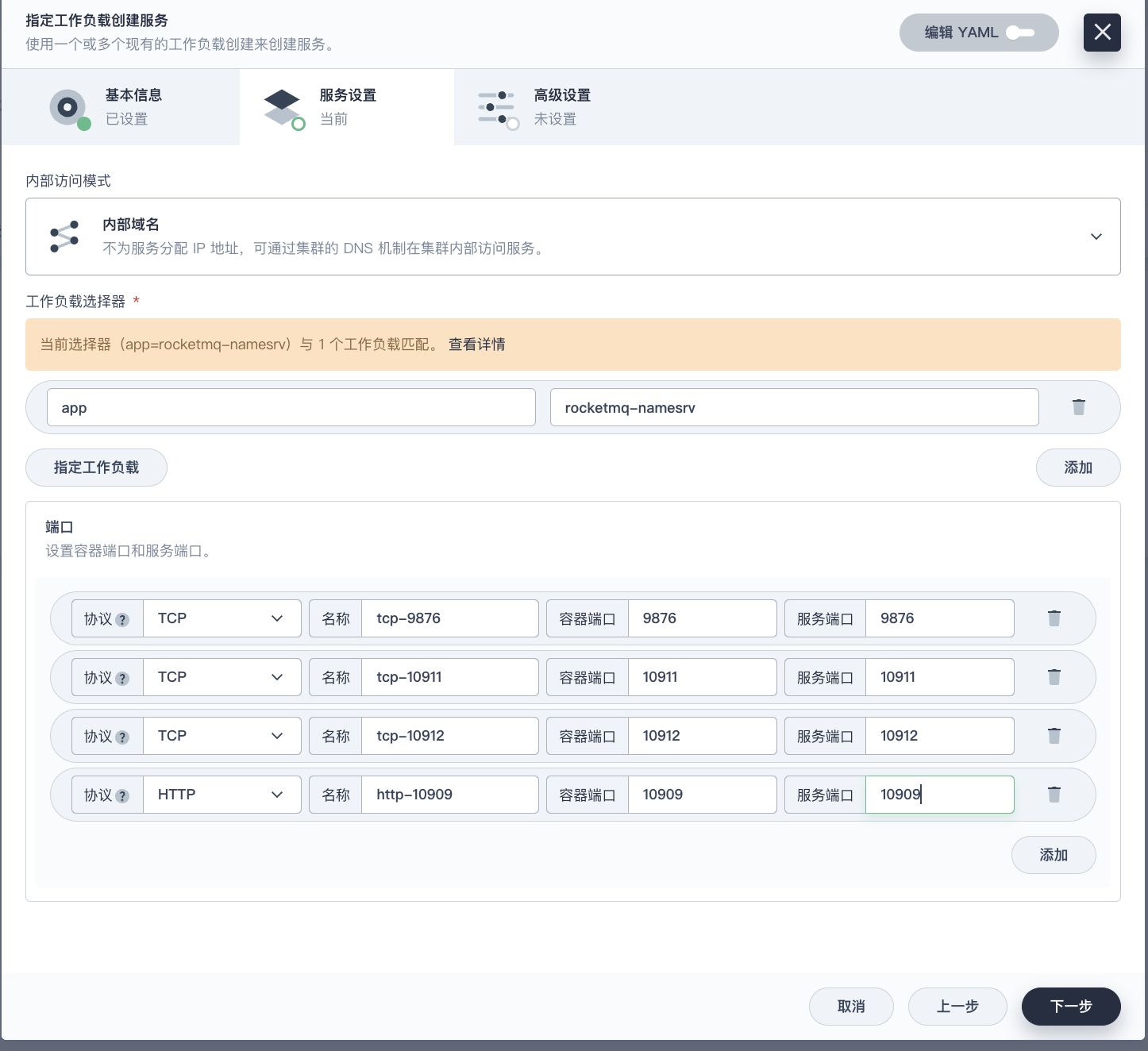
Task: Open protocol dropdown for tcp-10911 row
Action: 222,677
